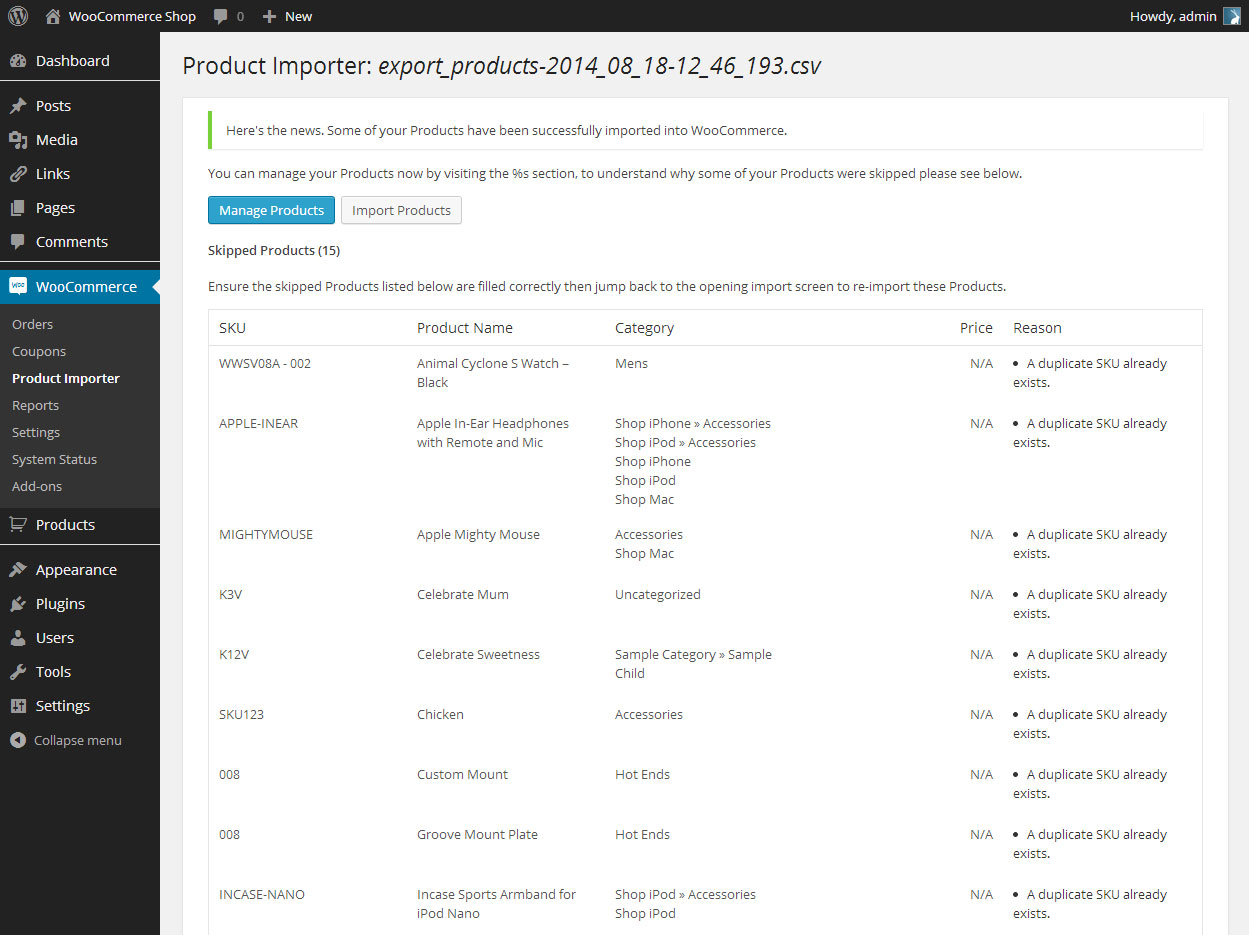The height and width of the screenshot is (935, 1249).
Task: Click the Dashboard gauge icon
Action: click(18, 61)
